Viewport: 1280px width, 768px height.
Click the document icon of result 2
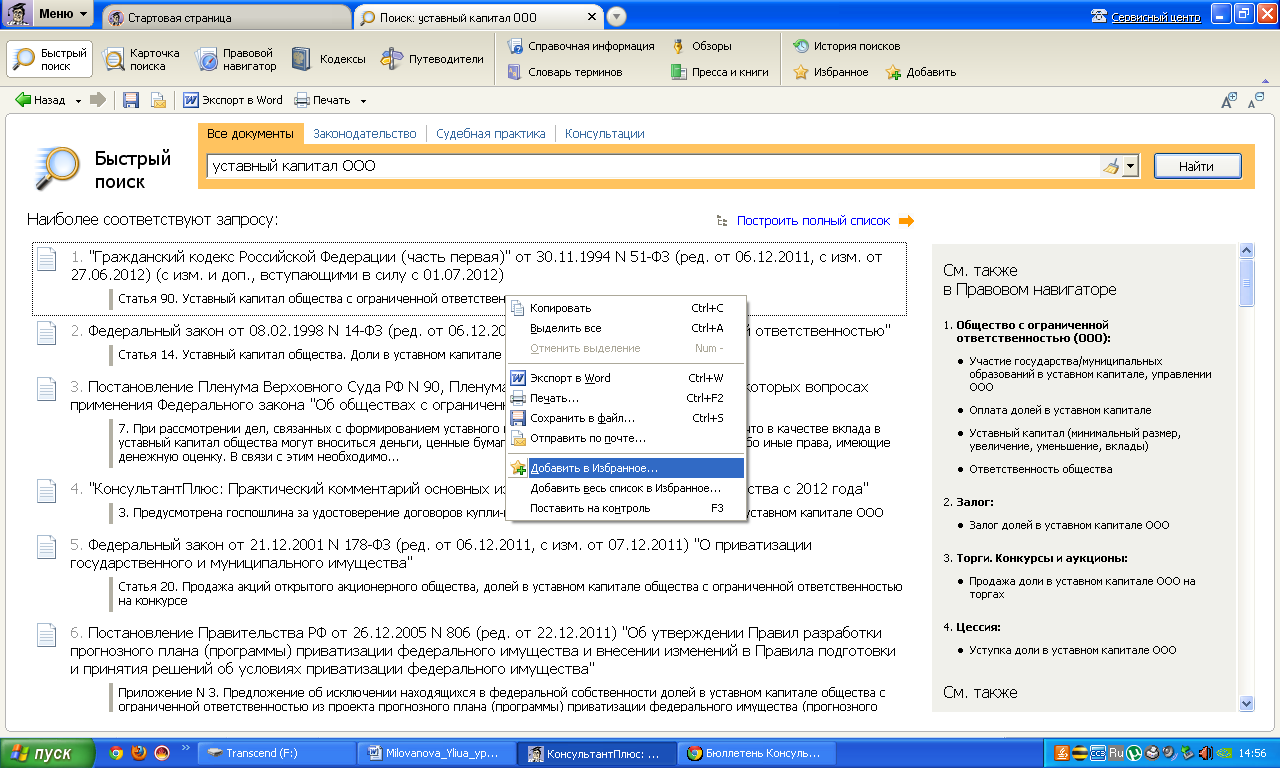tap(46, 335)
